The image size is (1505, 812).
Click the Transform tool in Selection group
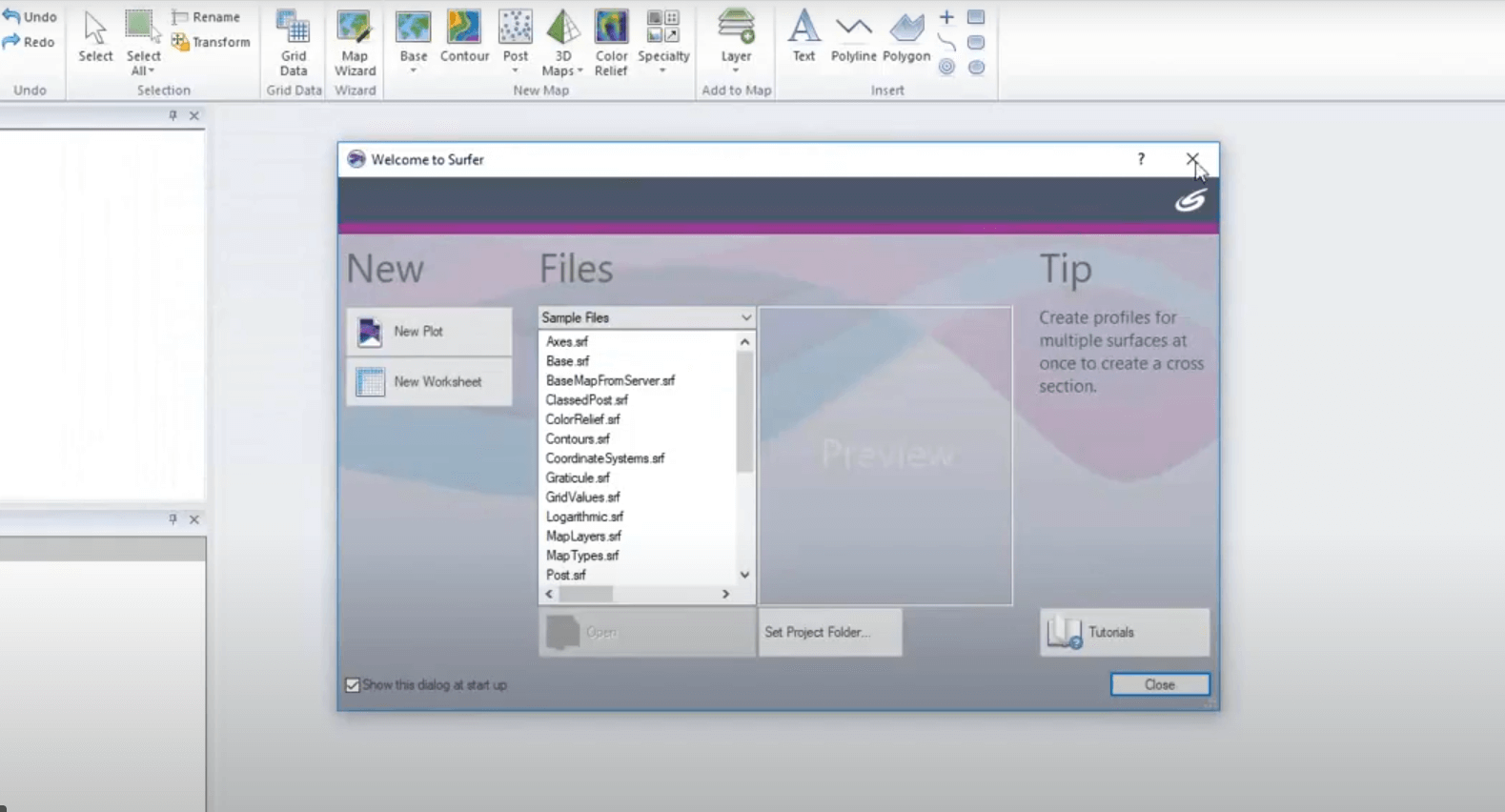pyautogui.click(x=211, y=42)
